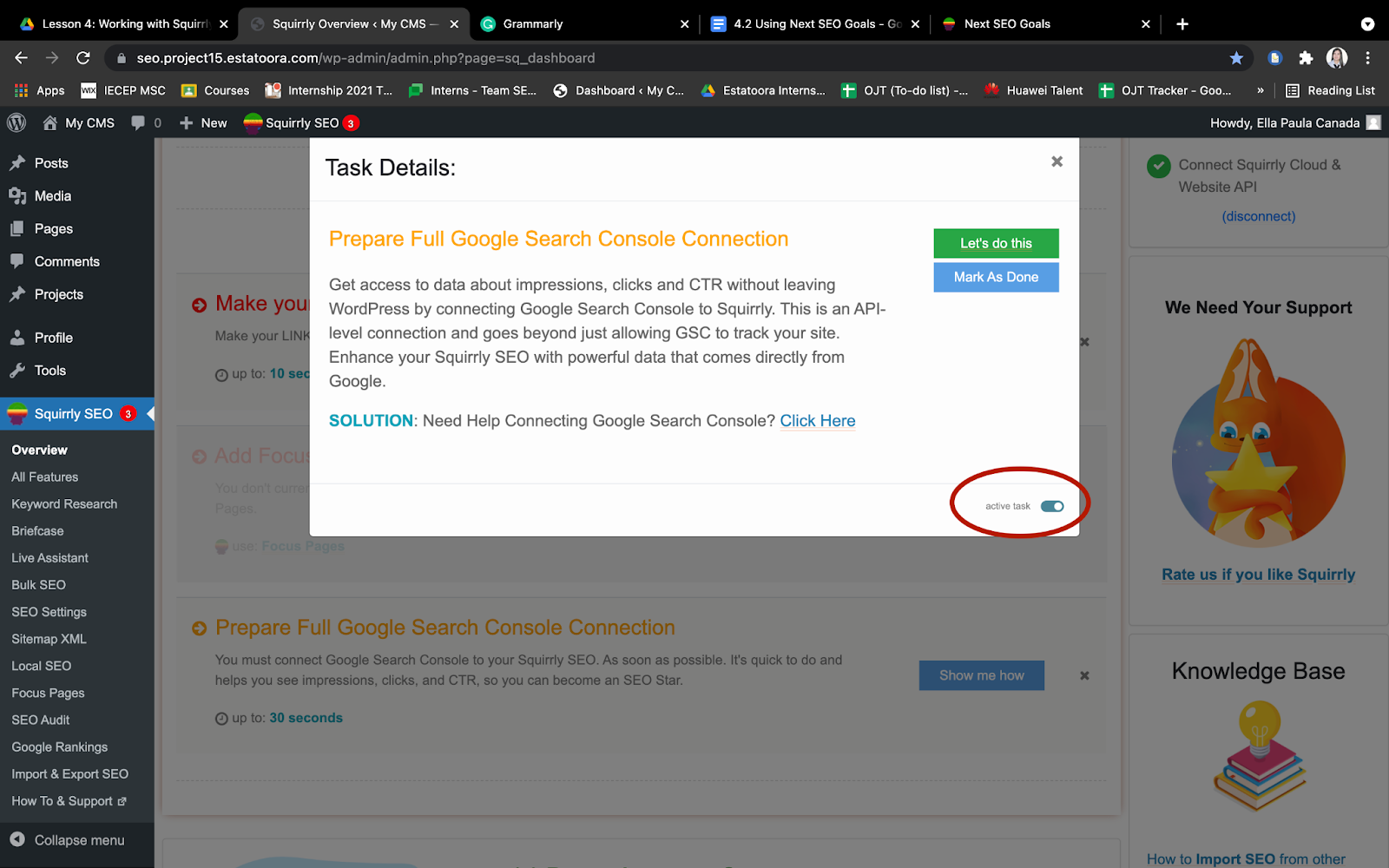Open the comments bubble in admin bar
The image size is (1389, 868).
pyautogui.click(x=146, y=123)
